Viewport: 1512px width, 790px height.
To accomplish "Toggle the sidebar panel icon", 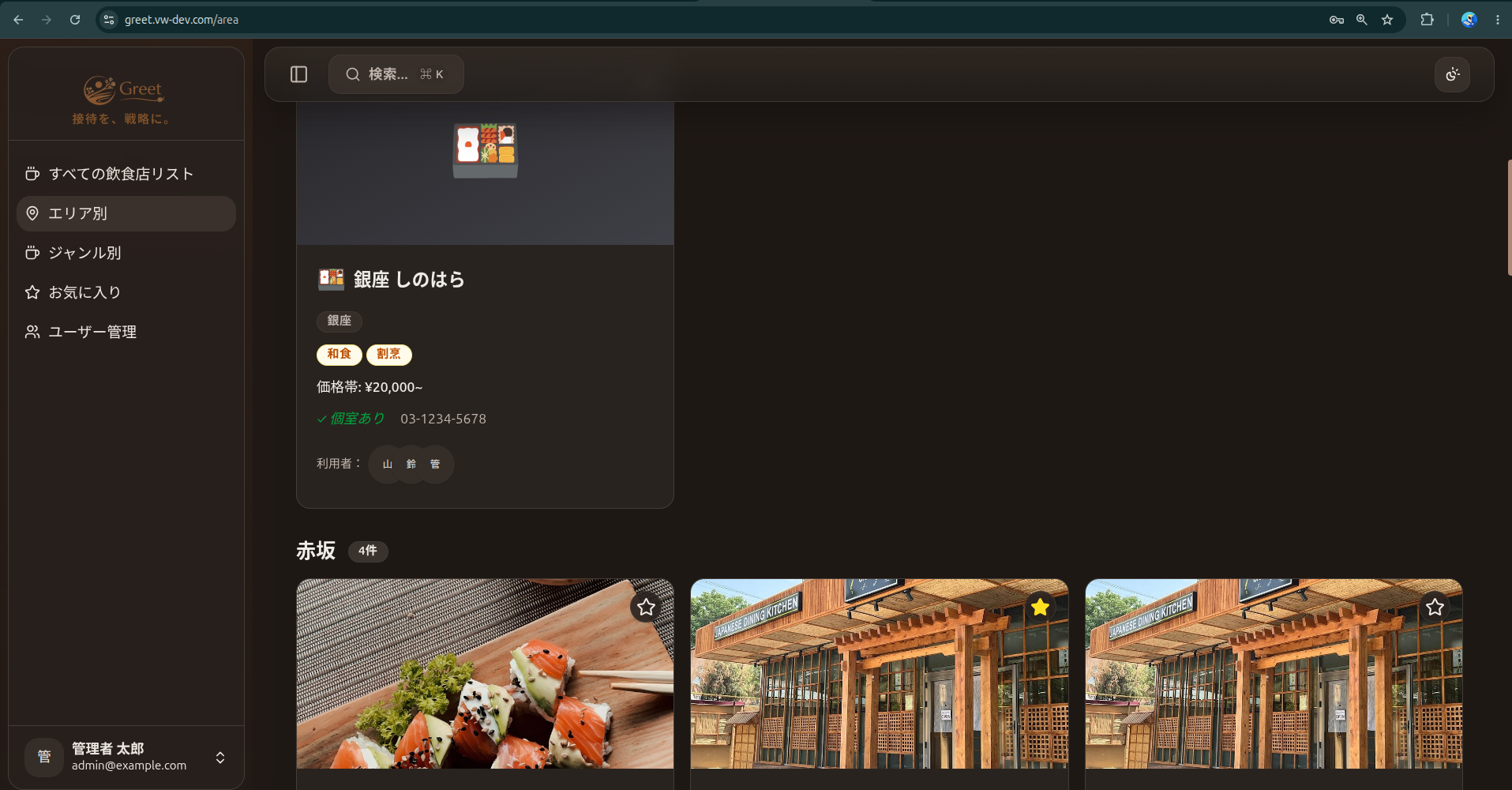I will click(x=298, y=74).
